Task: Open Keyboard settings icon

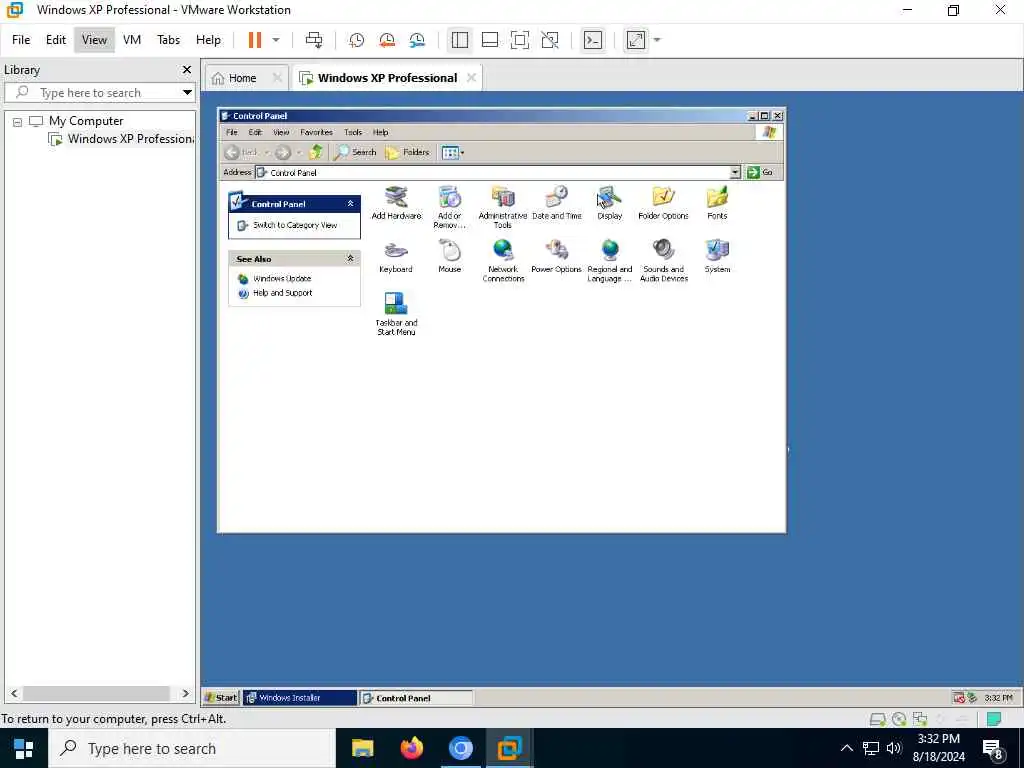Action: 396,256
